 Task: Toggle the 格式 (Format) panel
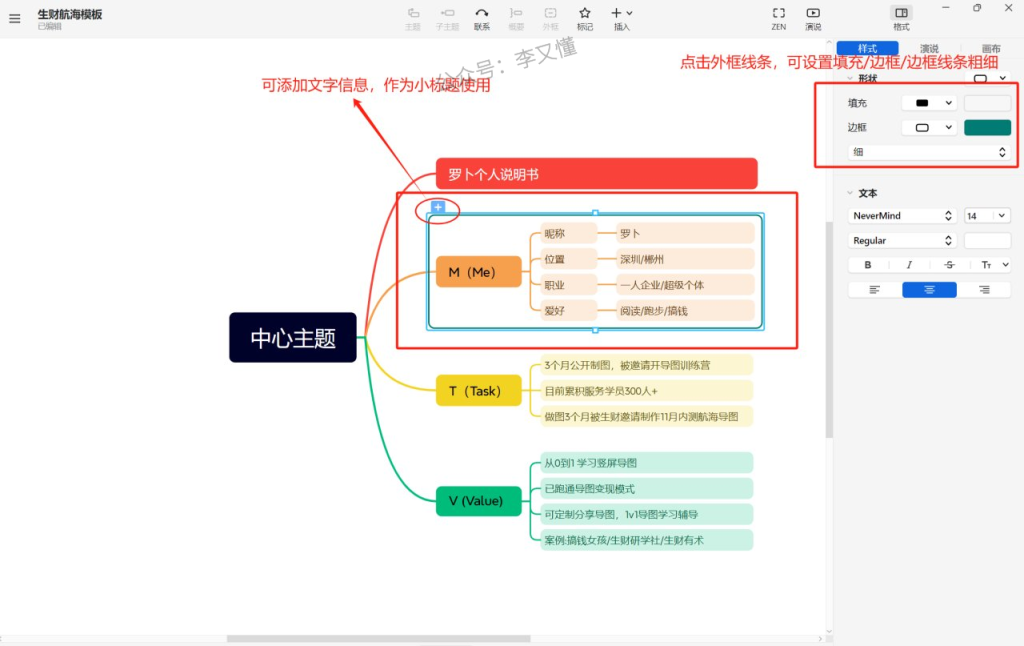(x=901, y=18)
